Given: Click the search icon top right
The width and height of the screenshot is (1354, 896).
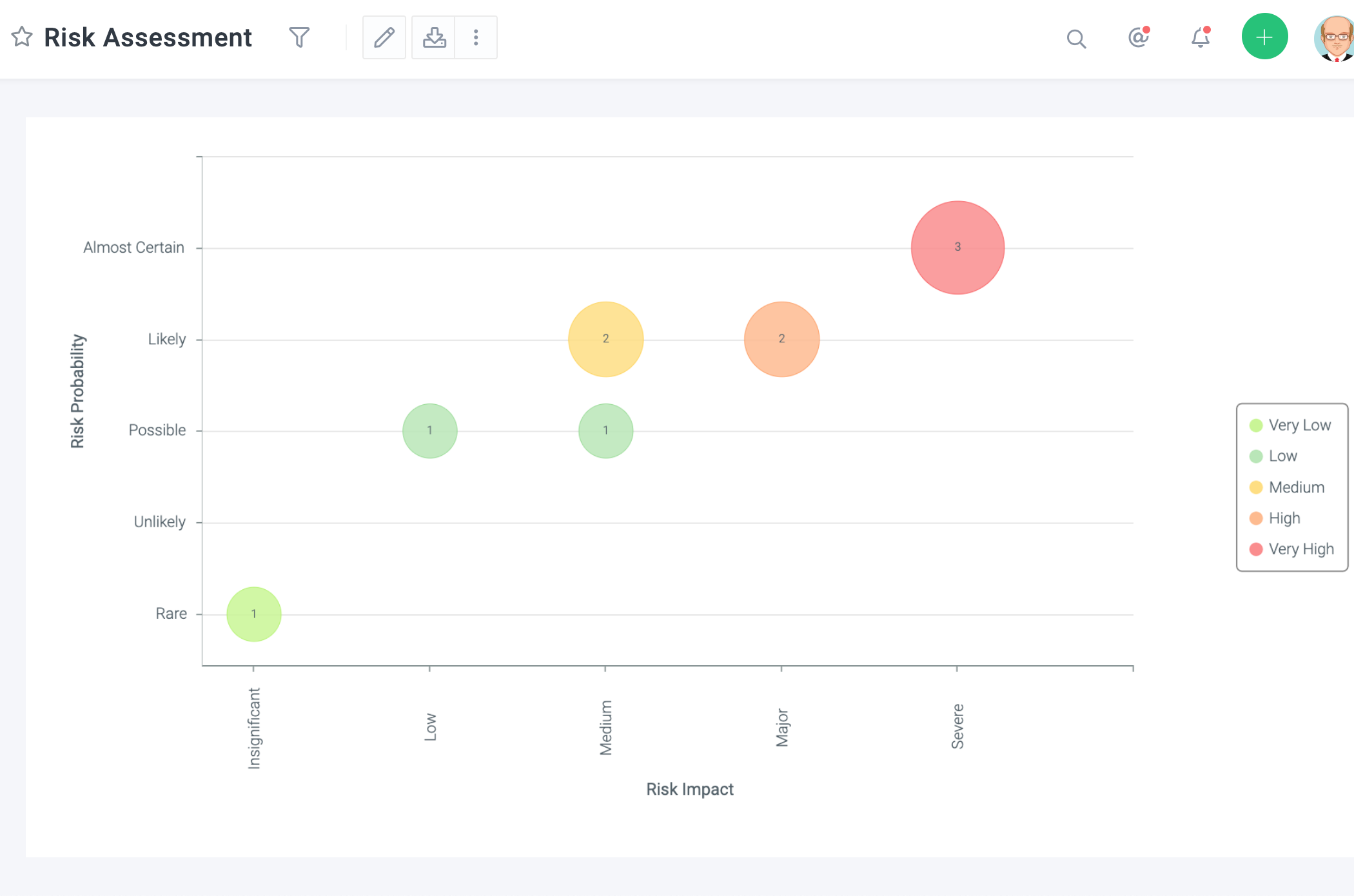Looking at the screenshot, I should tap(1076, 37).
